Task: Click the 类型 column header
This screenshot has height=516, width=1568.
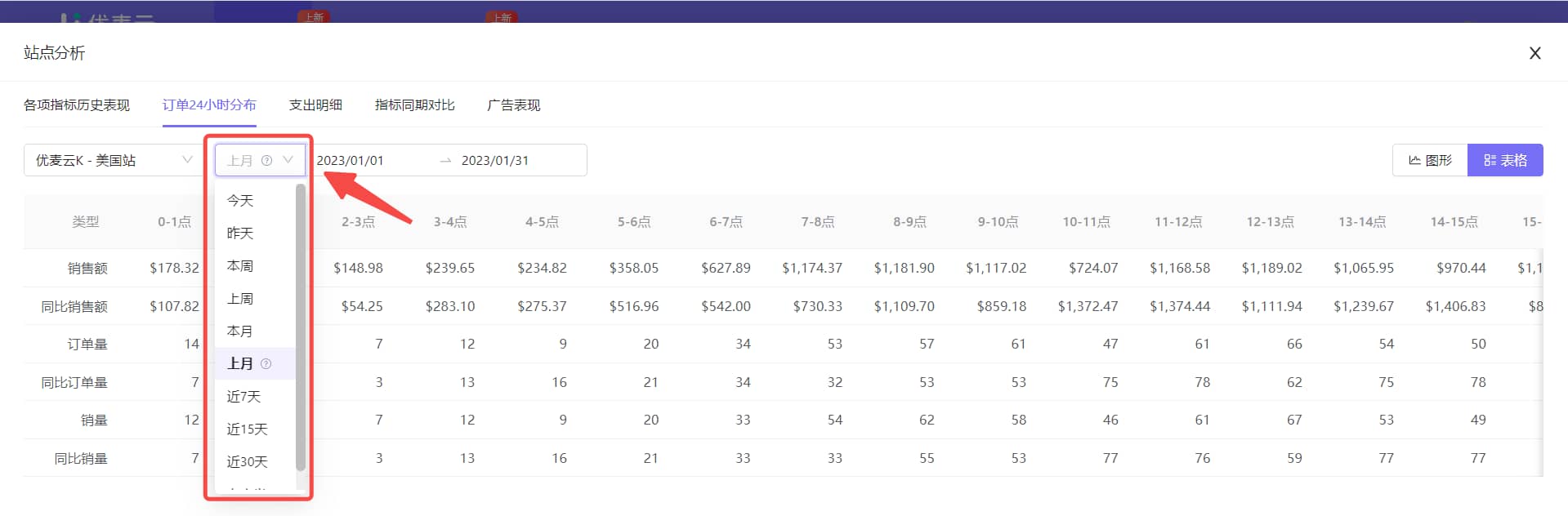Action: pyautogui.click(x=86, y=222)
